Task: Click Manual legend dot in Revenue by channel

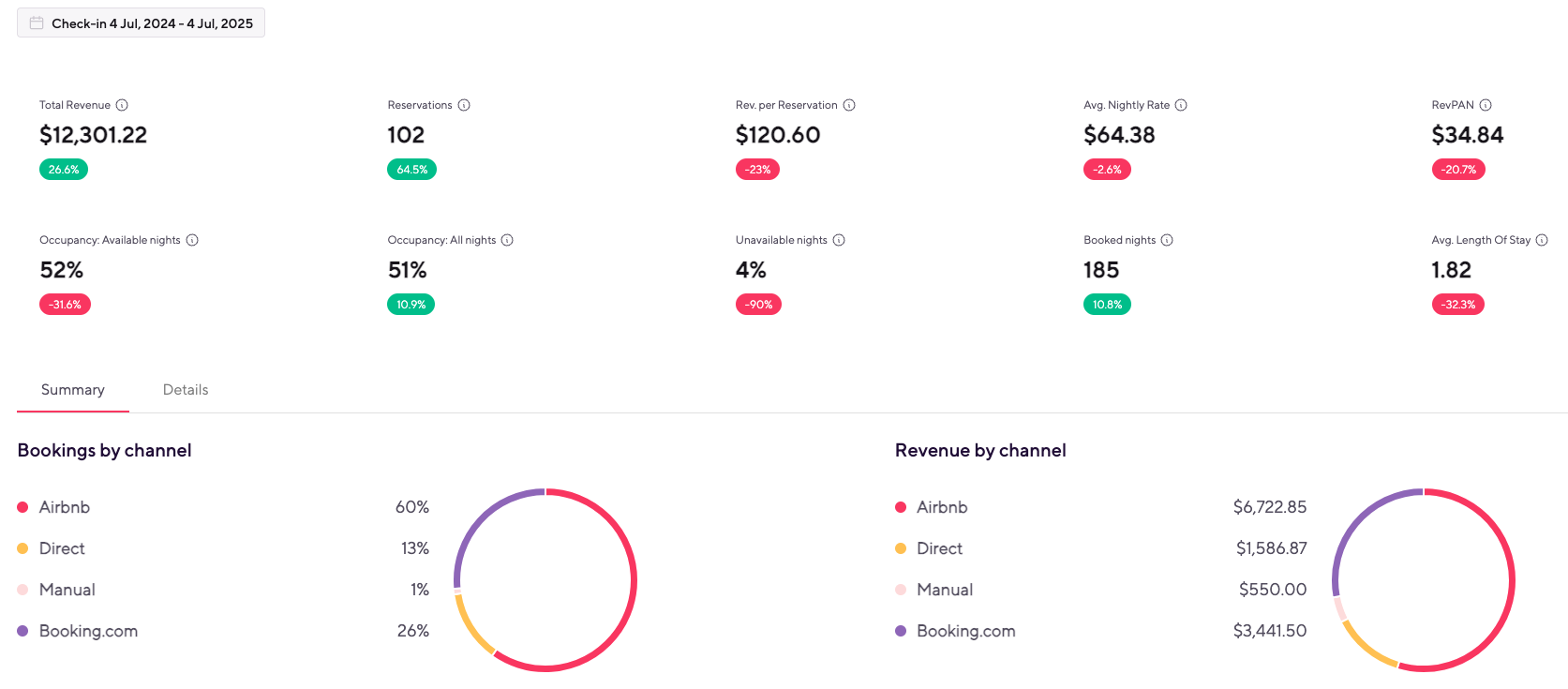Action: 901,590
